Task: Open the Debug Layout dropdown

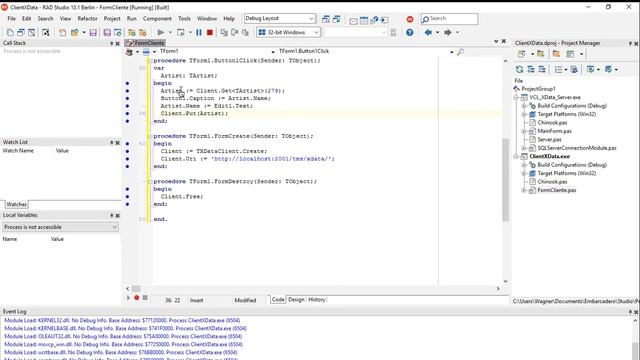Action: coord(280,18)
